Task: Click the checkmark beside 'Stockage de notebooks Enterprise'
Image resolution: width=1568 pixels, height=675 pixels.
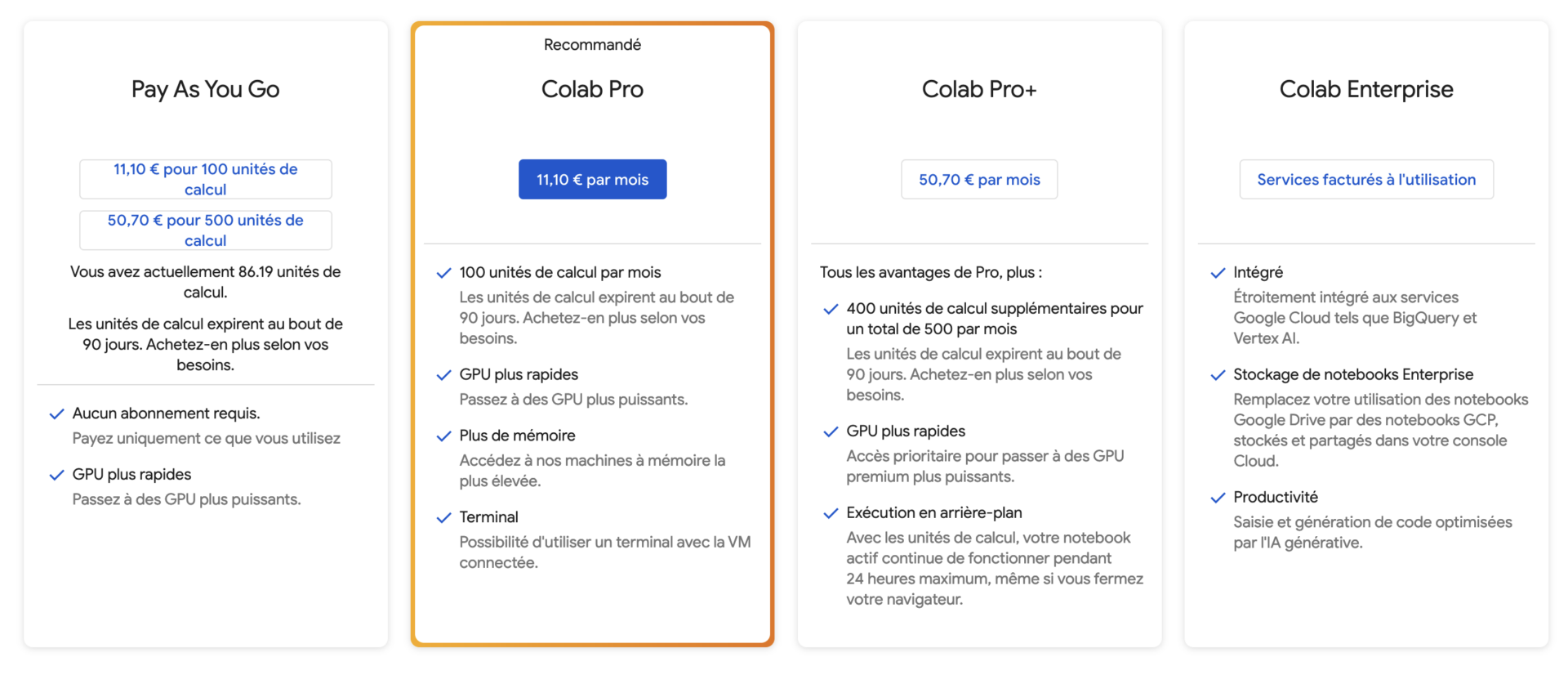Action: point(1218,374)
